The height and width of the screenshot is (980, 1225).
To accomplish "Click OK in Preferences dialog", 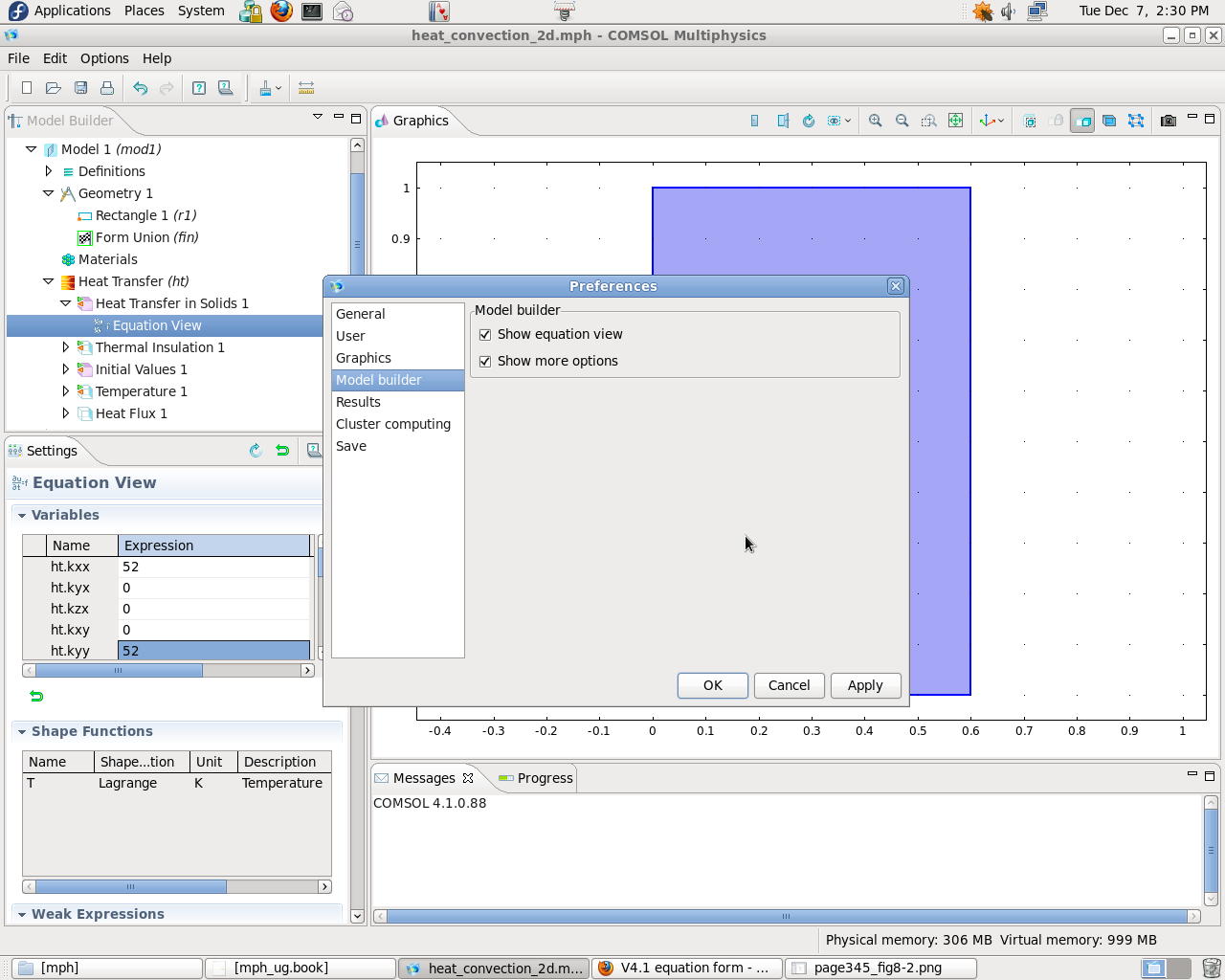I will pos(712,685).
